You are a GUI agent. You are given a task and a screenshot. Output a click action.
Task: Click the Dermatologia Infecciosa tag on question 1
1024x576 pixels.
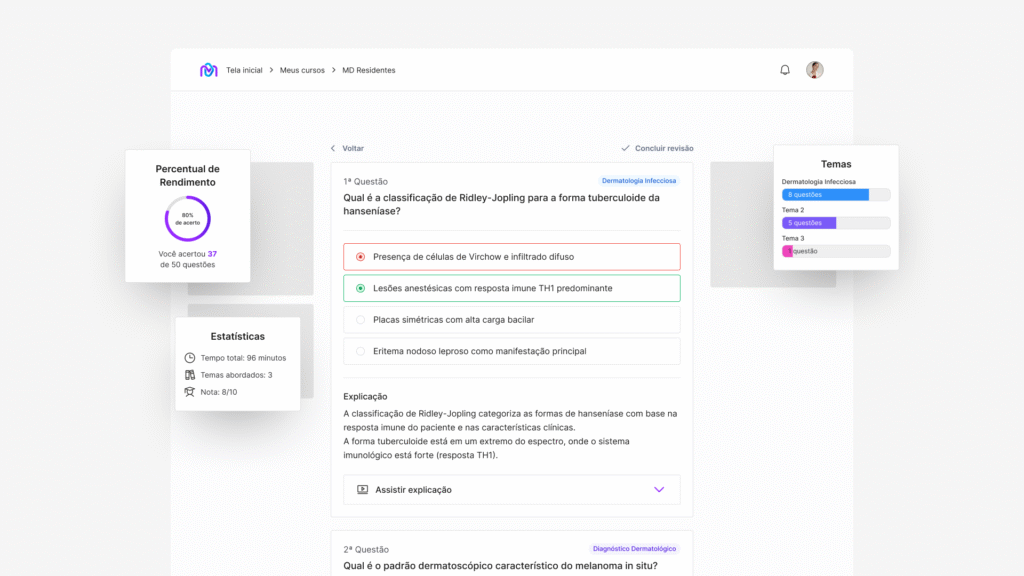pos(639,181)
